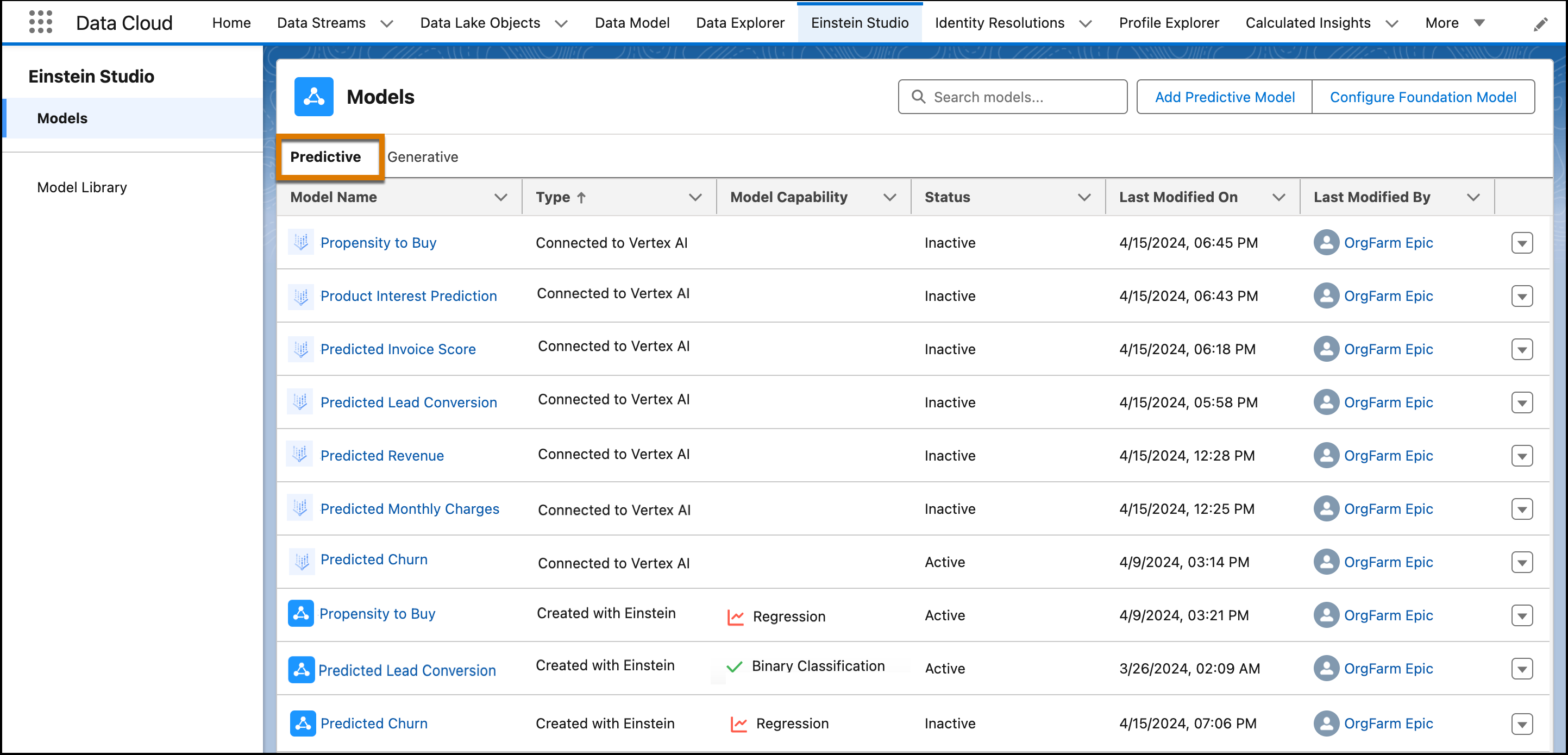Open row actions for Predicted Invoice Score
Viewport: 1568px width, 755px height.
[x=1522, y=350]
